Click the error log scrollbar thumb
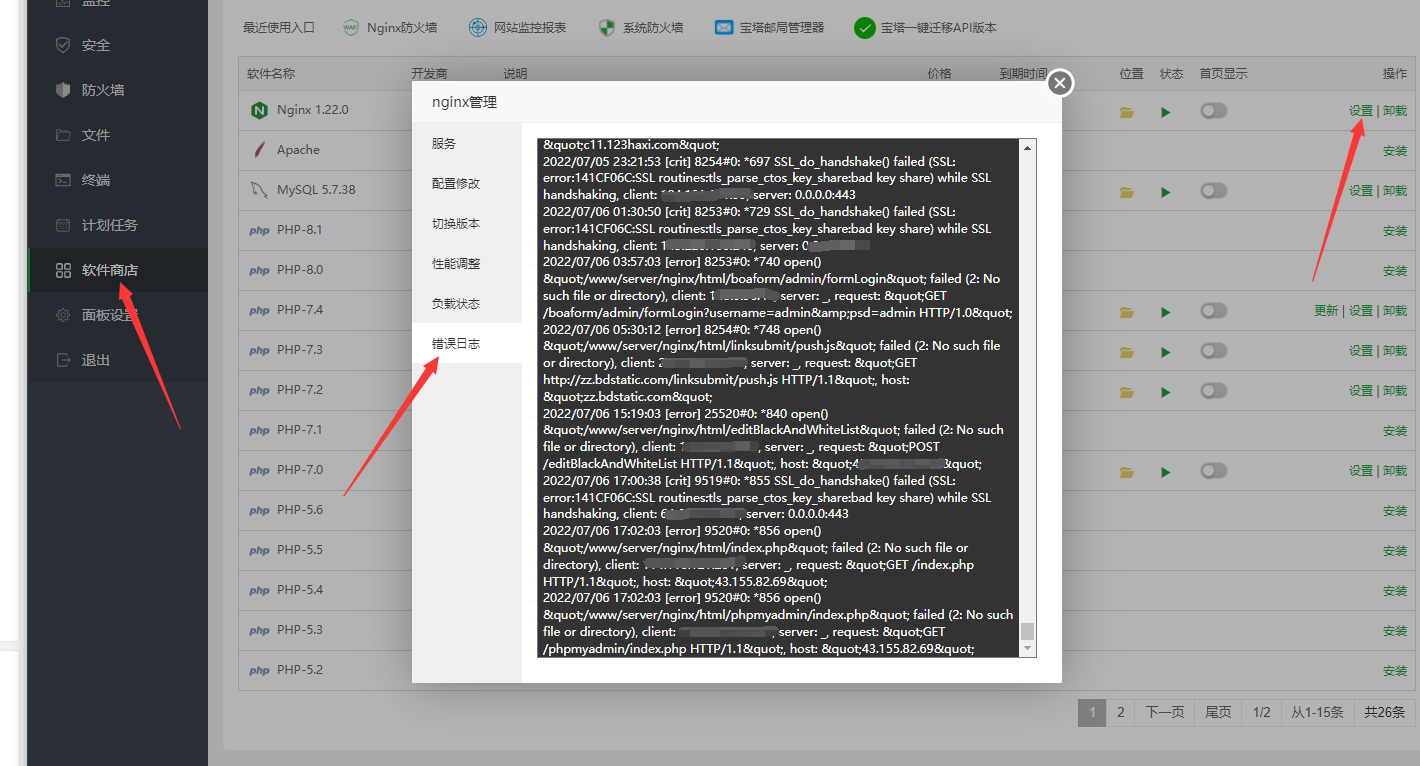 coord(1027,631)
